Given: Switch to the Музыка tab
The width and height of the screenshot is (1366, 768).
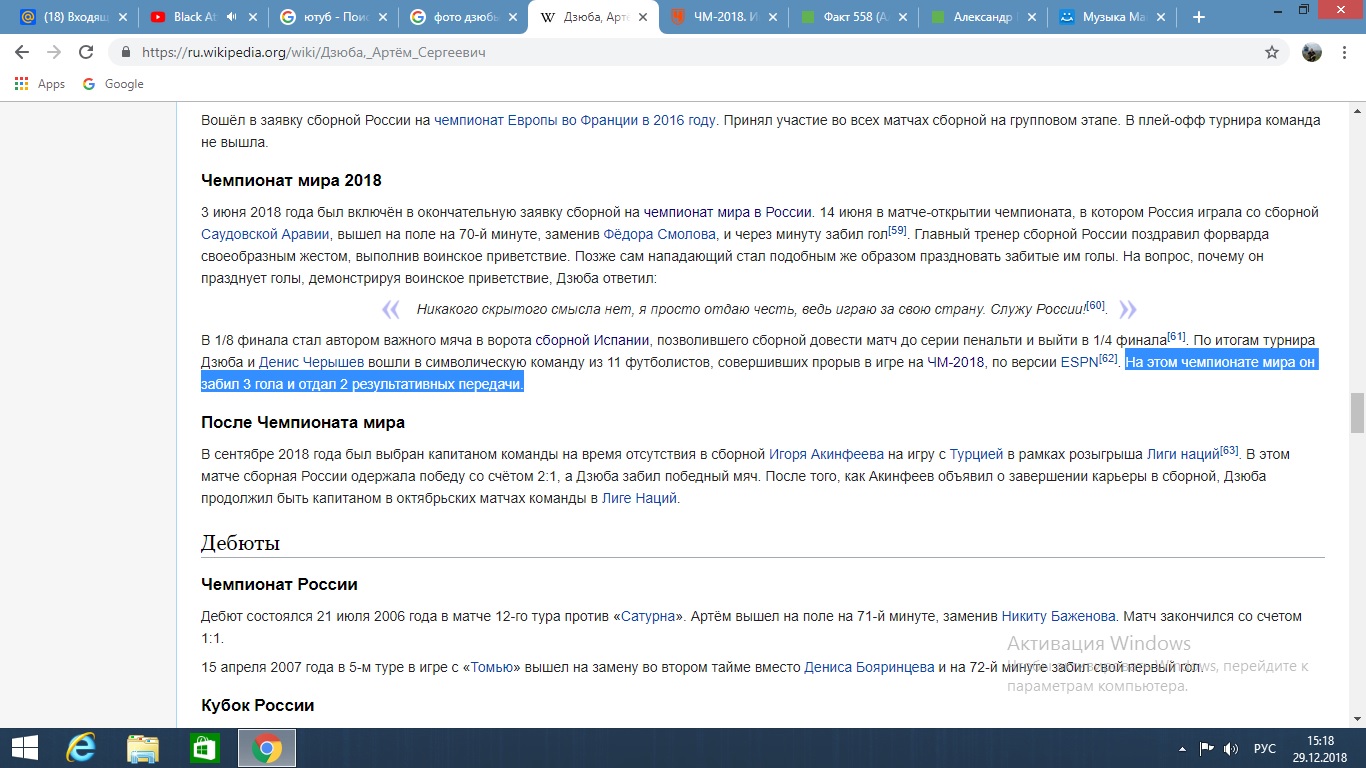Looking at the screenshot, I should point(1114,17).
